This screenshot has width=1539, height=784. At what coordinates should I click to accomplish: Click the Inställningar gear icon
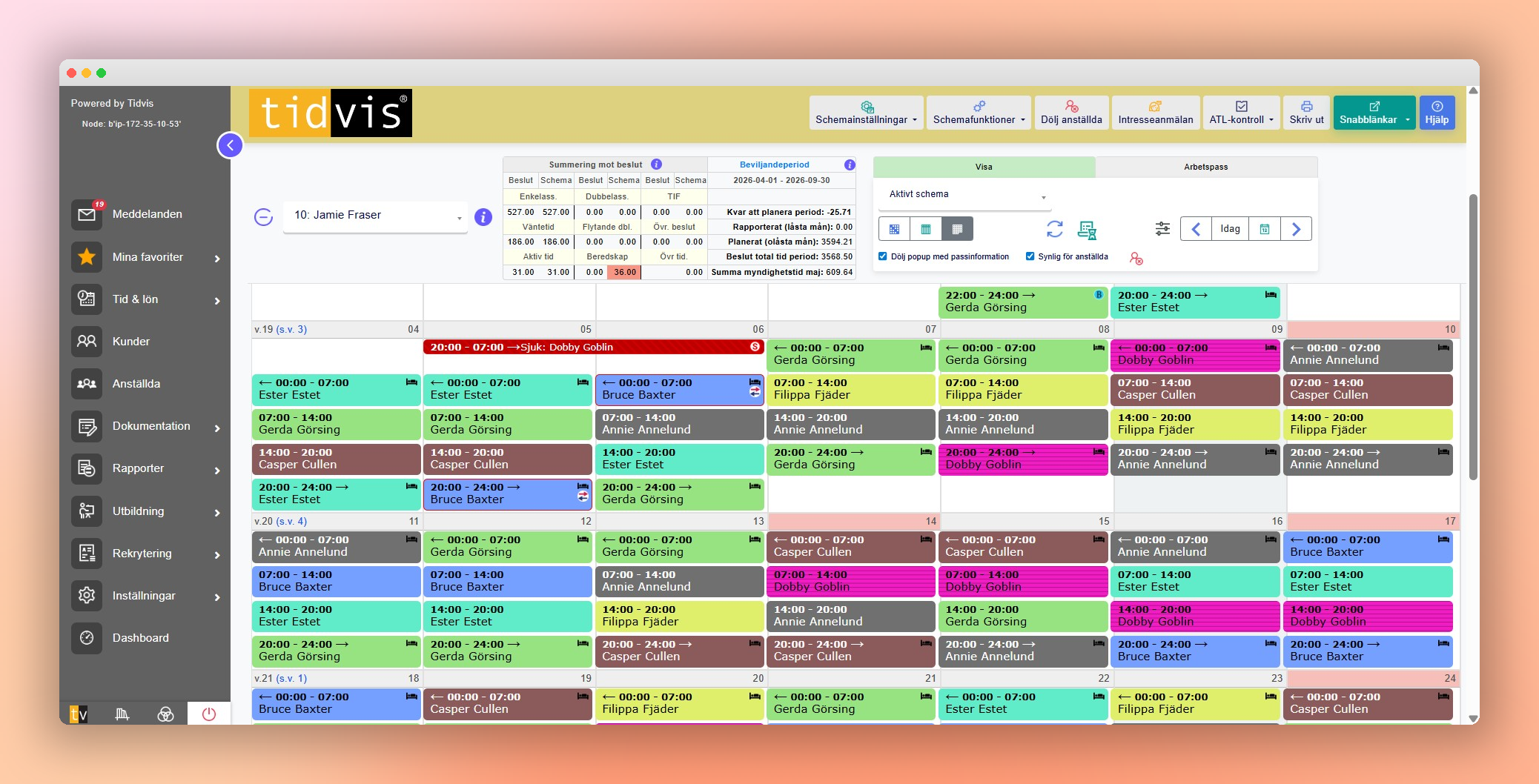pyautogui.click(x=87, y=596)
